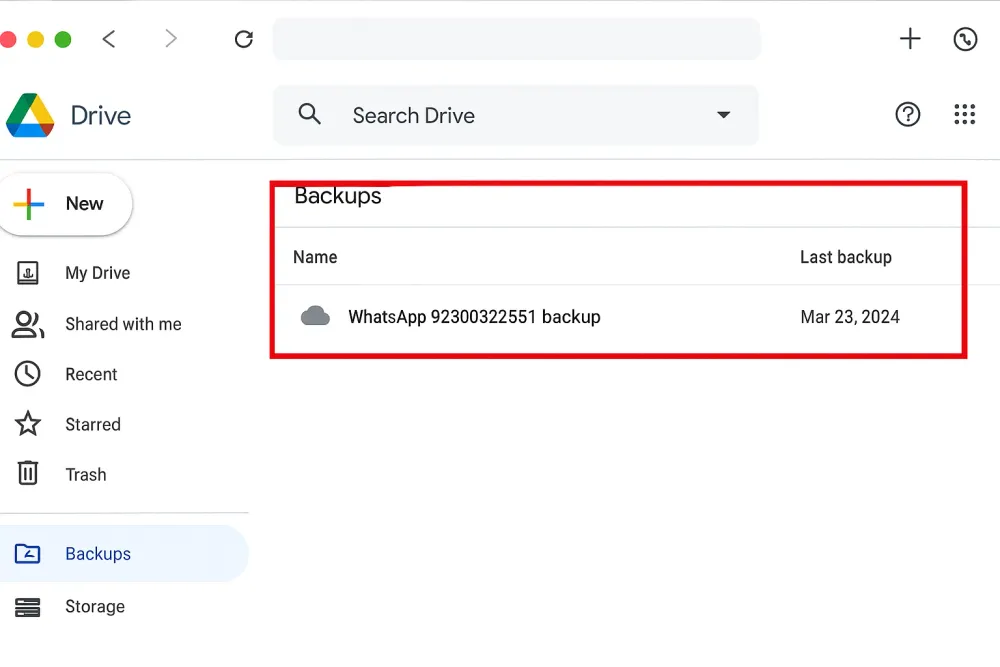Open the Google apps grid icon

(x=965, y=115)
